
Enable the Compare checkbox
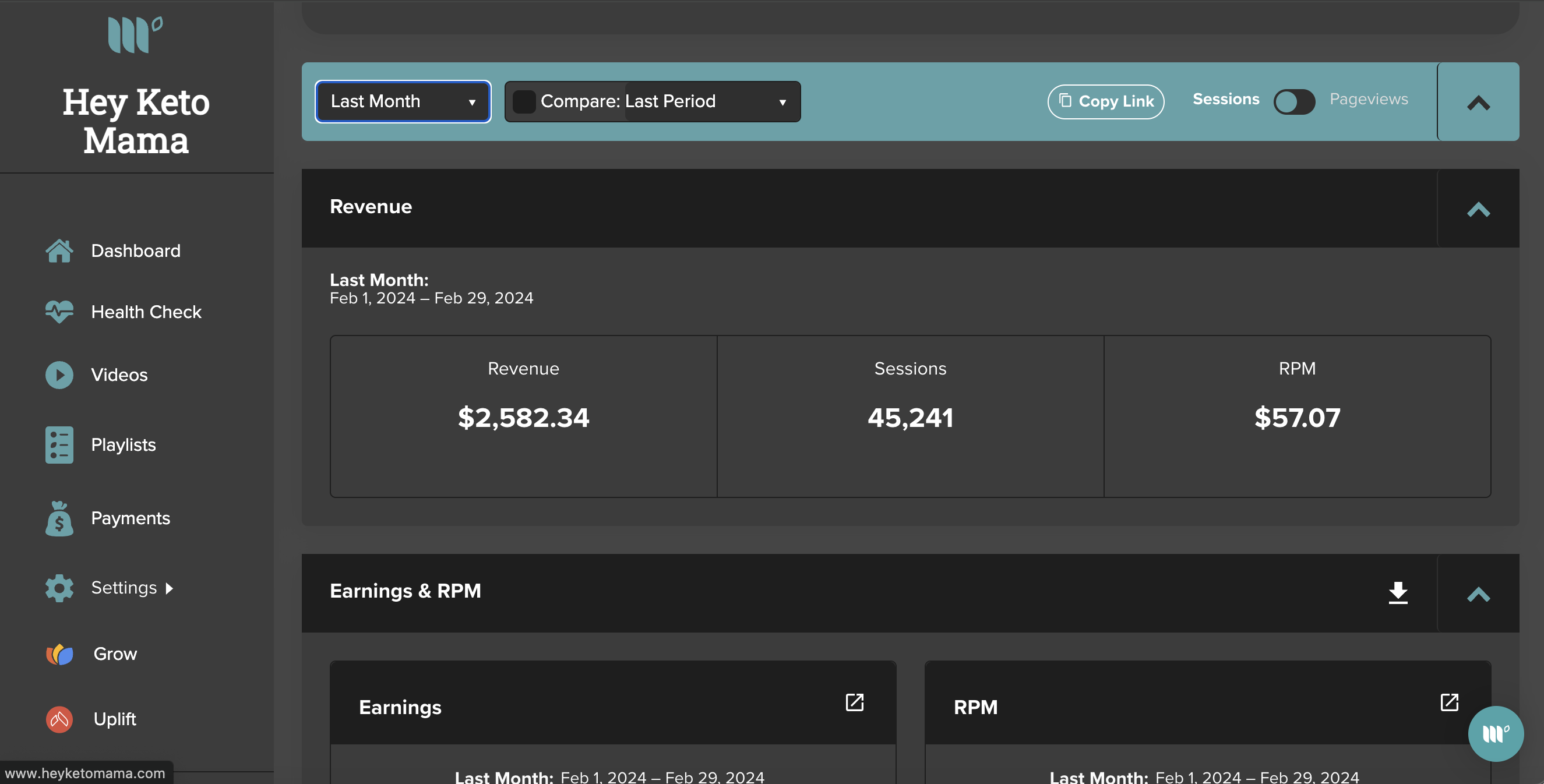point(524,101)
